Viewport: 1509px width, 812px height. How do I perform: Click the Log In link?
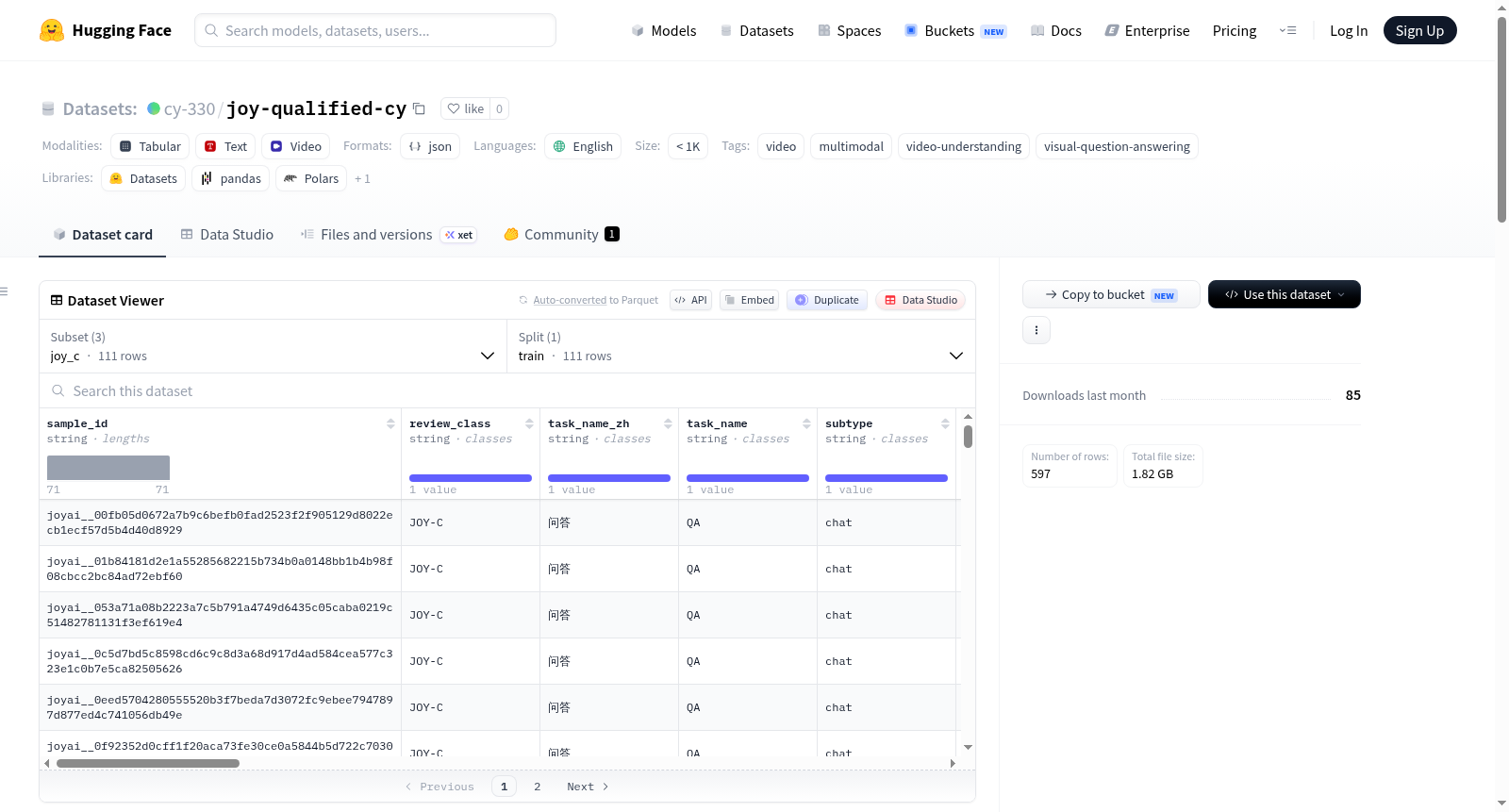[1349, 30]
